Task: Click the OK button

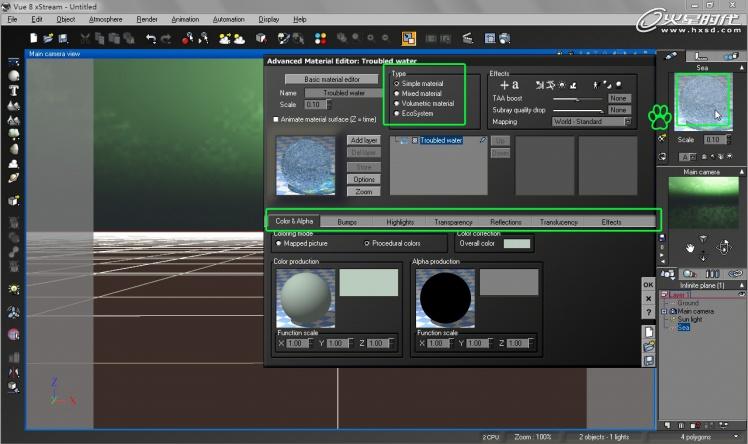Action: 648,285
